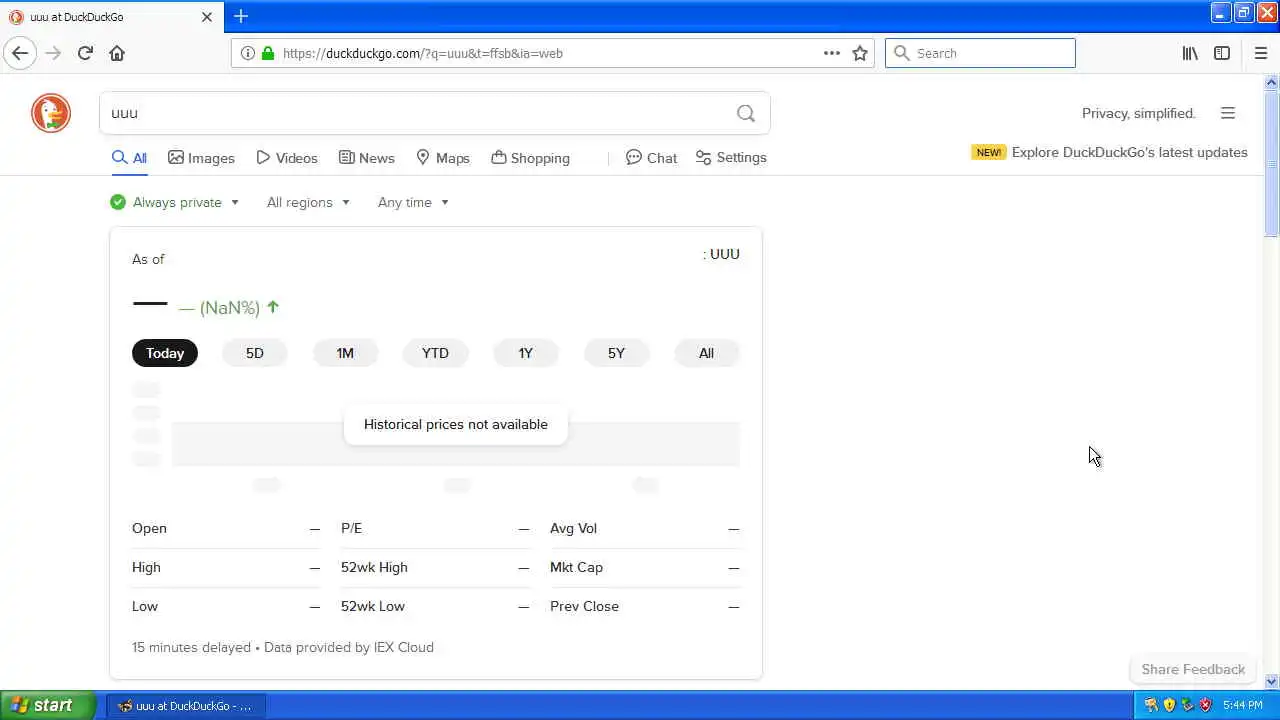Click the scrollbar down arrow

(1272, 682)
